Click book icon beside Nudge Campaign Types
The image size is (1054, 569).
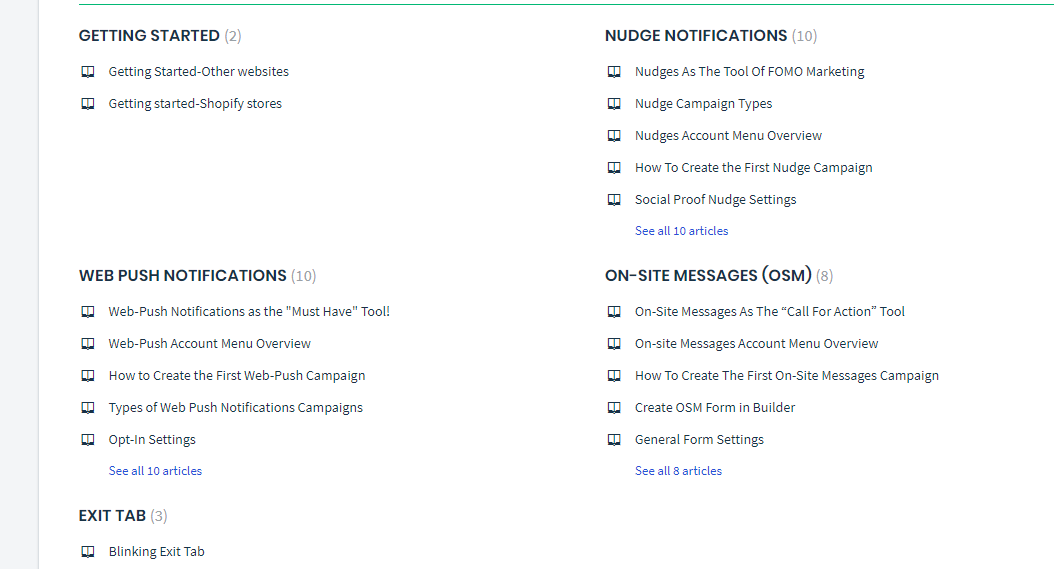(x=614, y=104)
